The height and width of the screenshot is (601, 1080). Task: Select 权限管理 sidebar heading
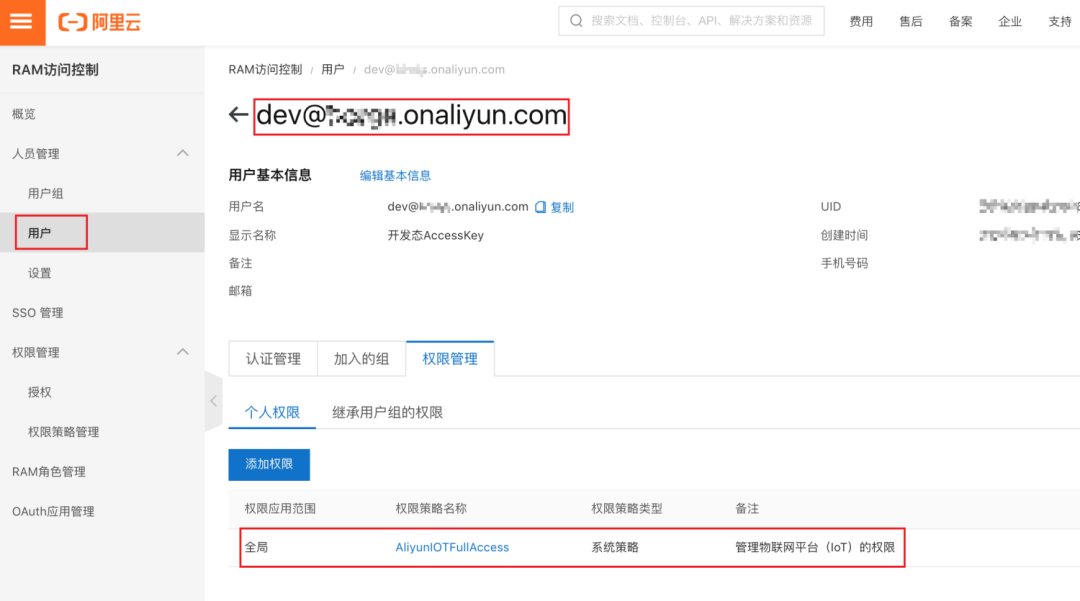(x=36, y=352)
